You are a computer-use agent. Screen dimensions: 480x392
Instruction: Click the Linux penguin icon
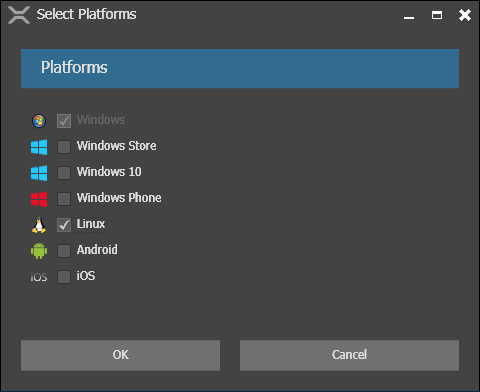[39, 225]
